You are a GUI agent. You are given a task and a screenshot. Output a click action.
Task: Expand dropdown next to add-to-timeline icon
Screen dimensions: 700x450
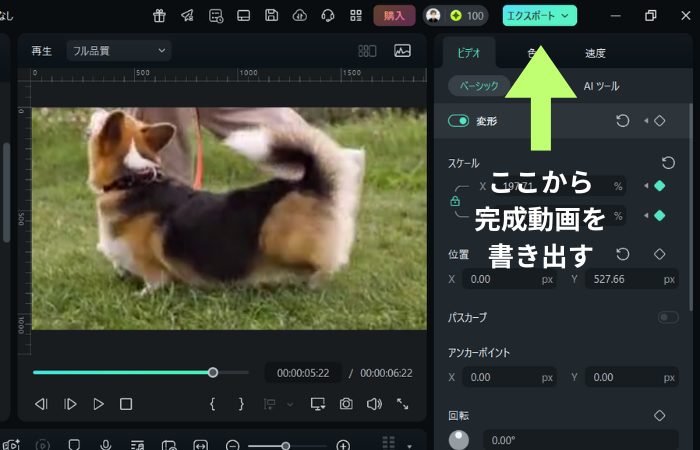tap(290, 404)
